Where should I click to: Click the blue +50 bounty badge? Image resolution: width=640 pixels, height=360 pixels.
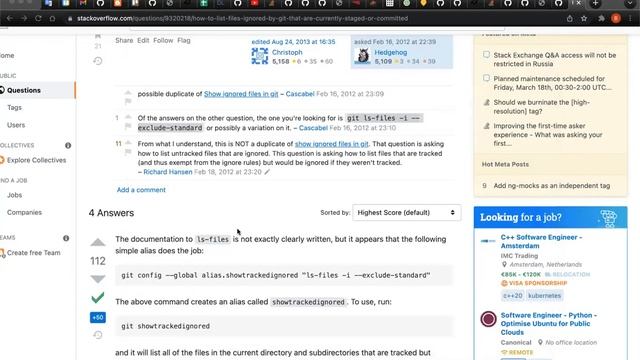click(98, 317)
